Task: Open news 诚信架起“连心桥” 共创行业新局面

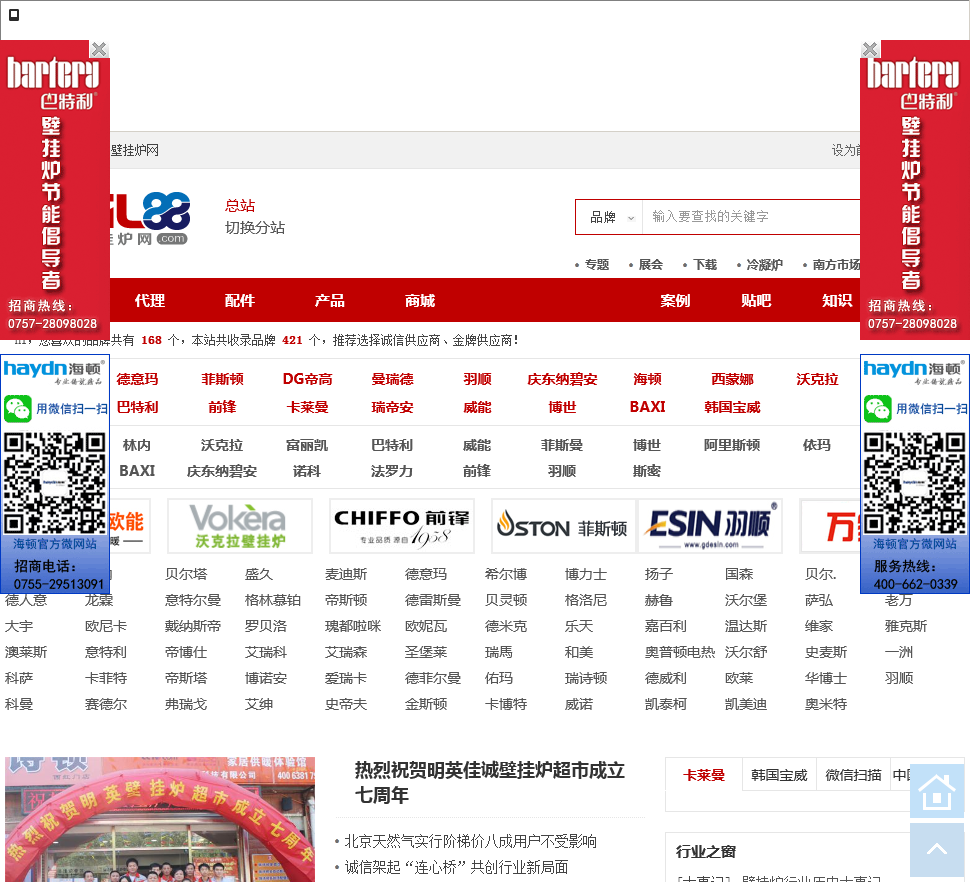Action: pyautogui.click(x=457, y=867)
